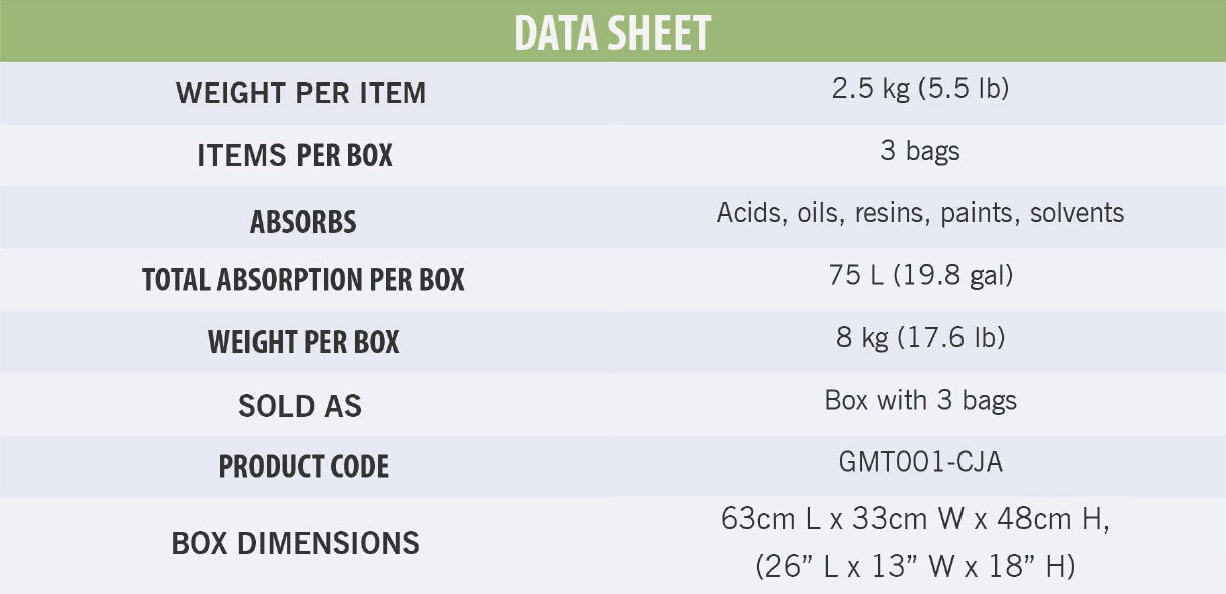Image resolution: width=1226 pixels, height=594 pixels.
Task: Click the 3 bags value
Action: (x=920, y=151)
